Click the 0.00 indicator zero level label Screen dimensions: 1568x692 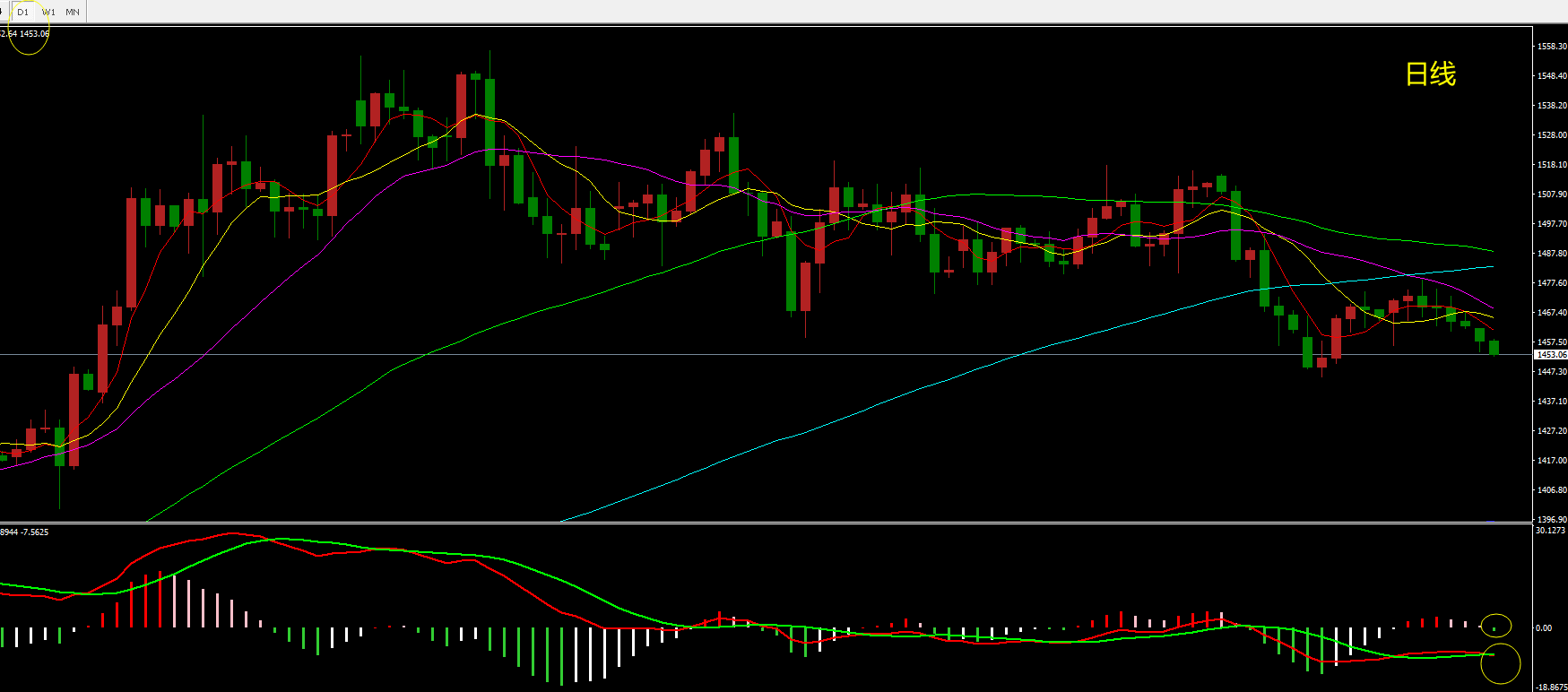click(1544, 627)
